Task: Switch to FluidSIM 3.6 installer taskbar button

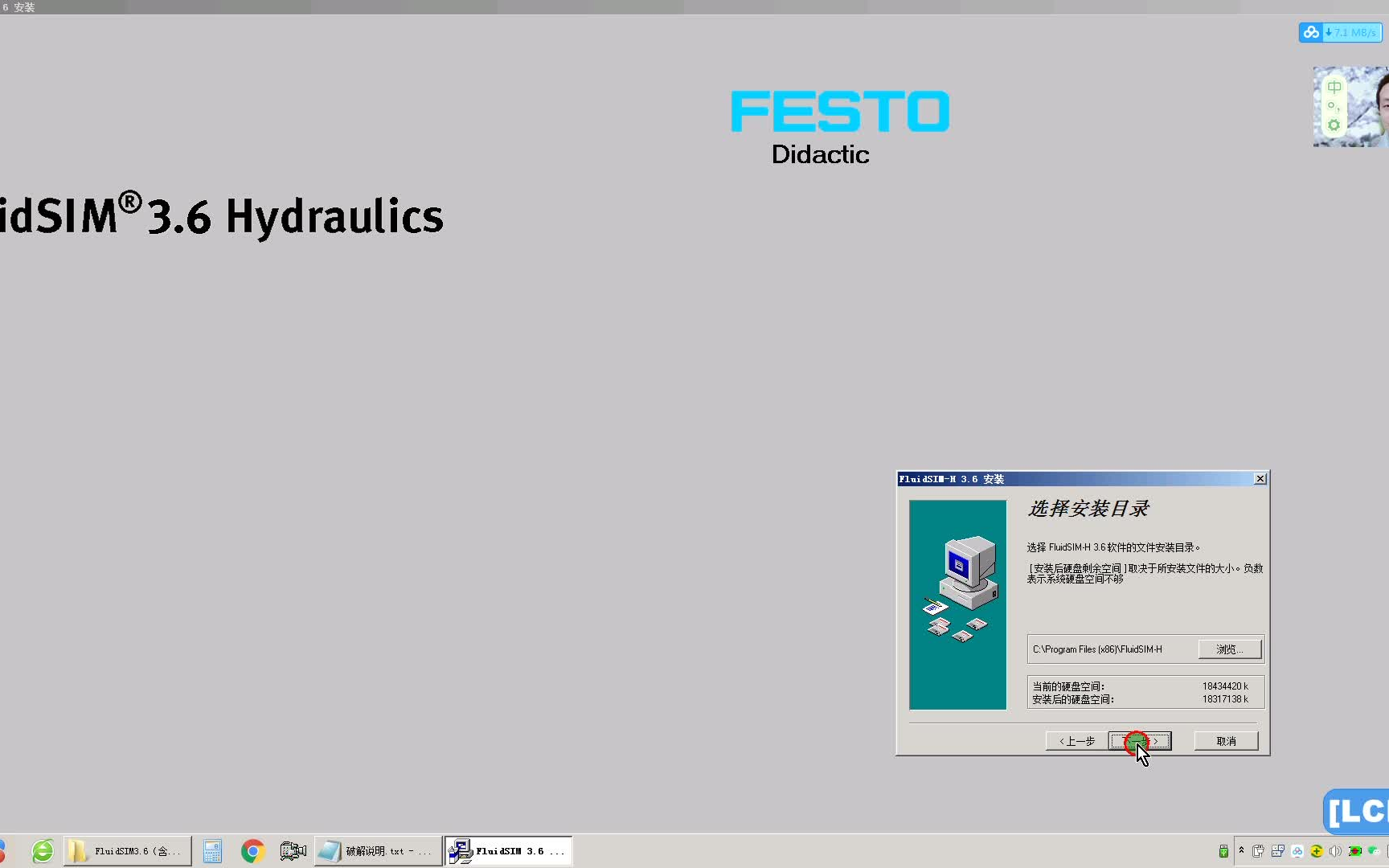Action: tap(509, 850)
